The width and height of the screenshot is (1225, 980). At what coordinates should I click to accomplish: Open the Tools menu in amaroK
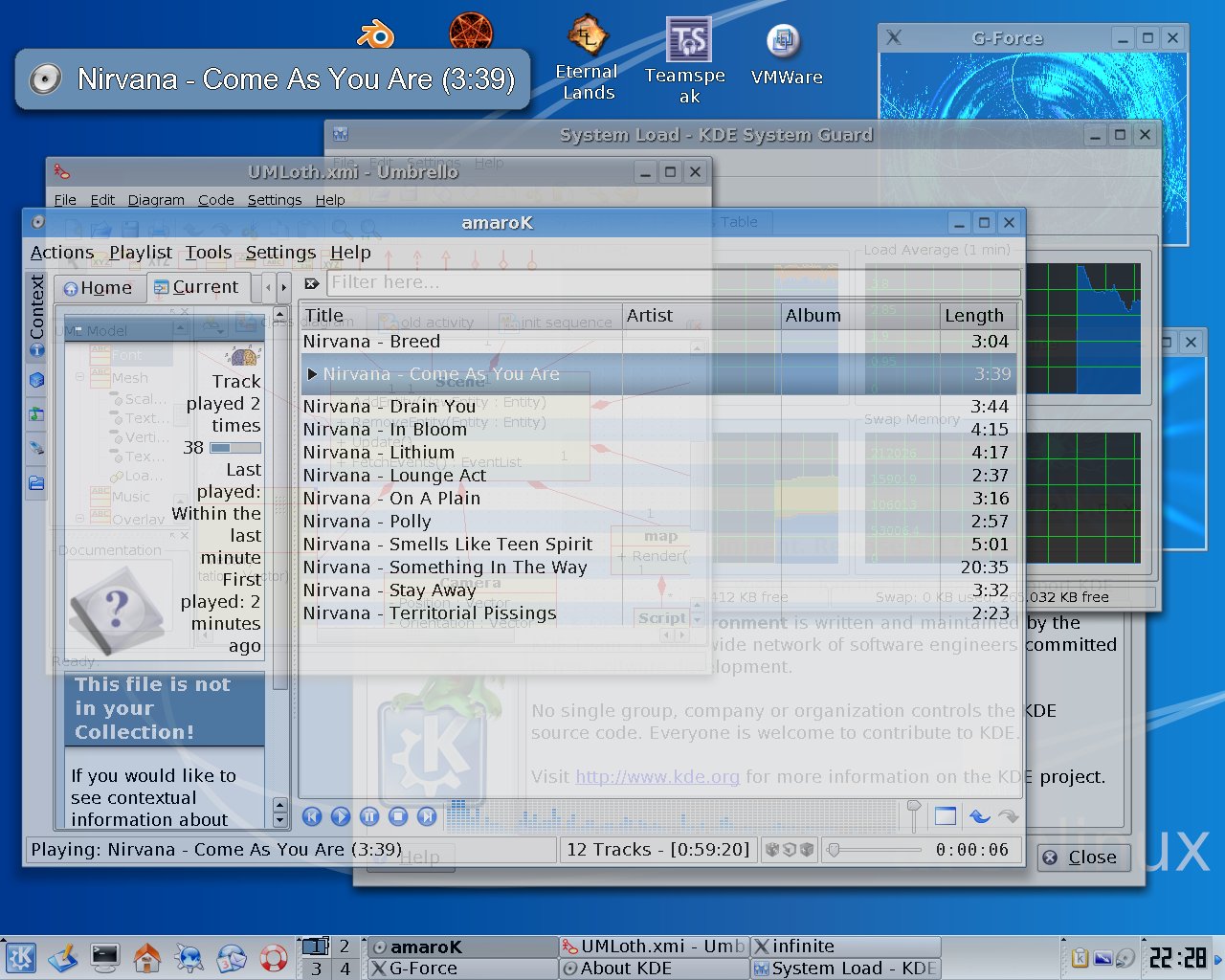click(209, 253)
